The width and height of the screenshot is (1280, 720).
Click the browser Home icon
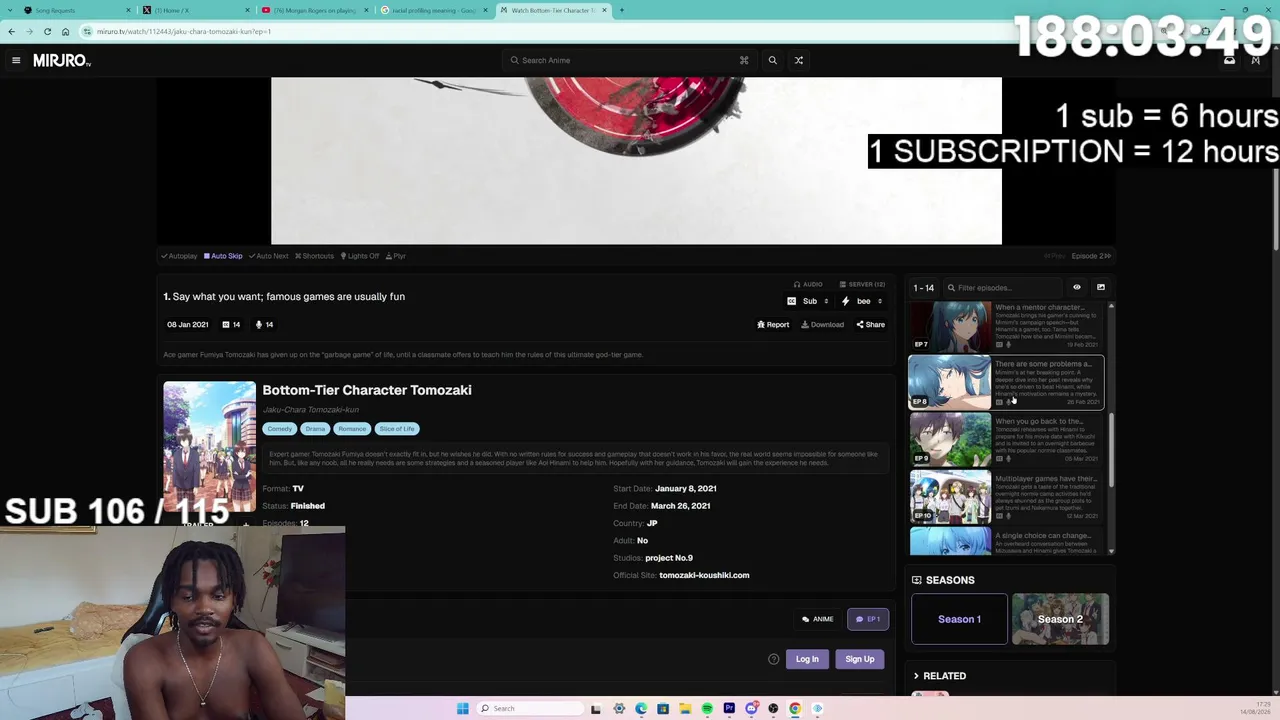point(65,31)
